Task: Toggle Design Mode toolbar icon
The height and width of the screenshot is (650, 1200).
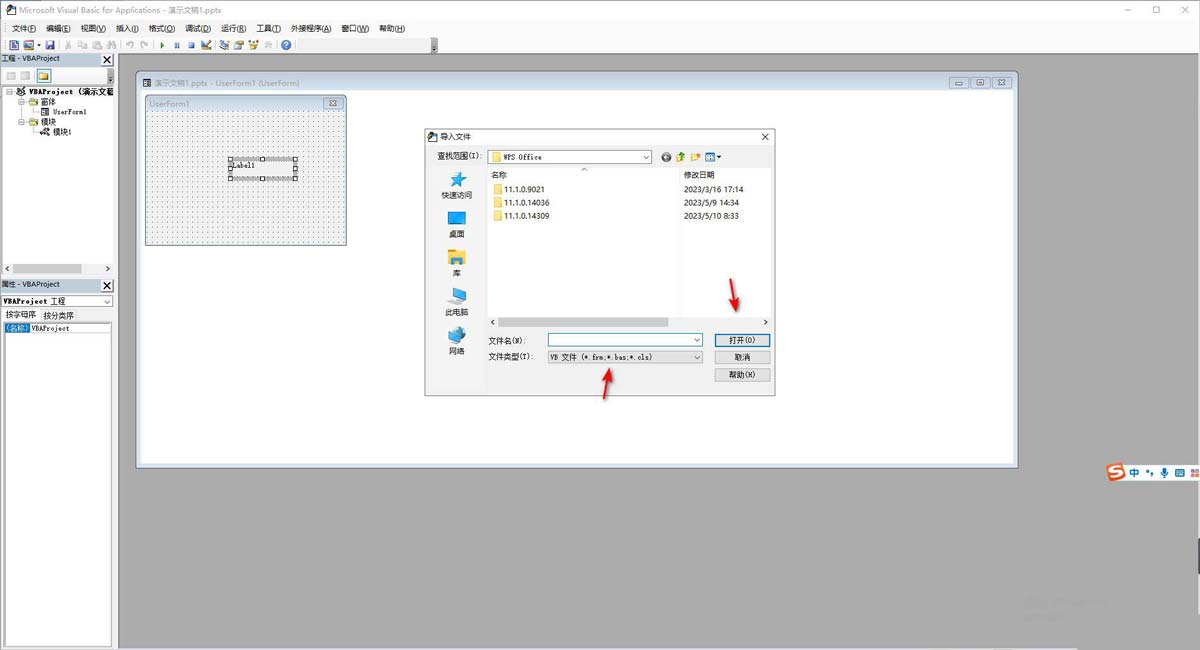Action: (206, 45)
